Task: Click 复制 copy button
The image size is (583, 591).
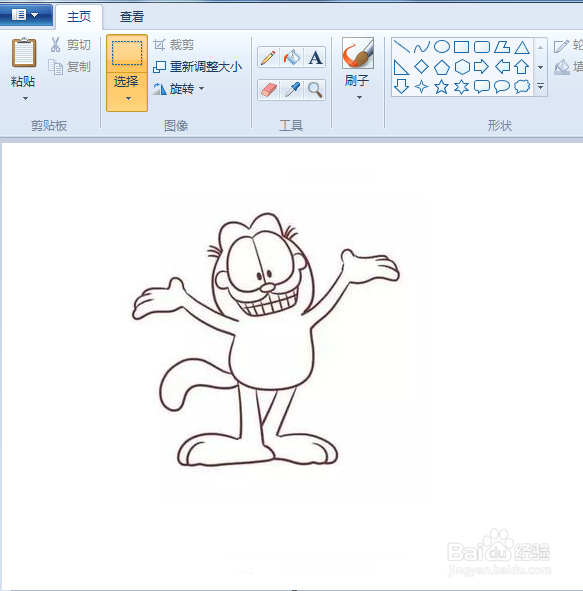Action: coord(70,67)
